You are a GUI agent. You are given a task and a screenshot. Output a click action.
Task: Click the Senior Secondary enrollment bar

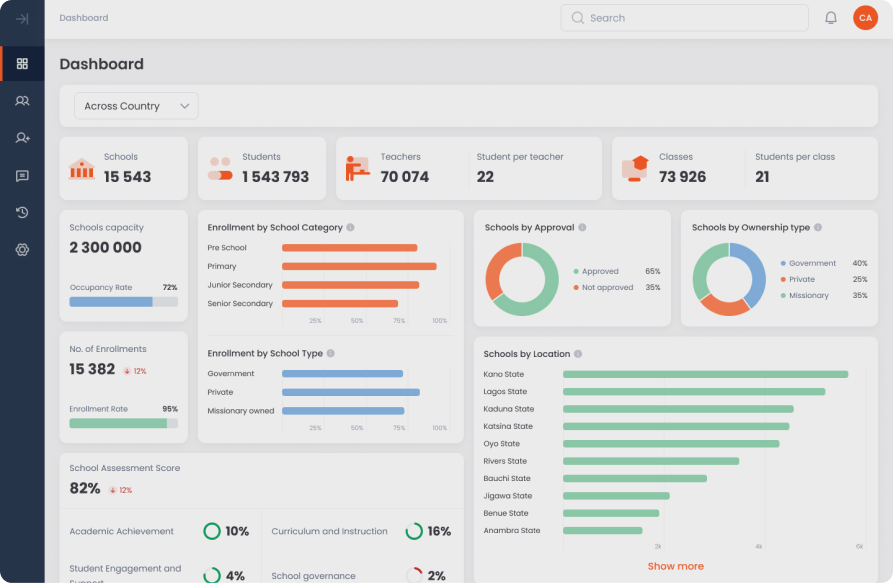coord(340,303)
